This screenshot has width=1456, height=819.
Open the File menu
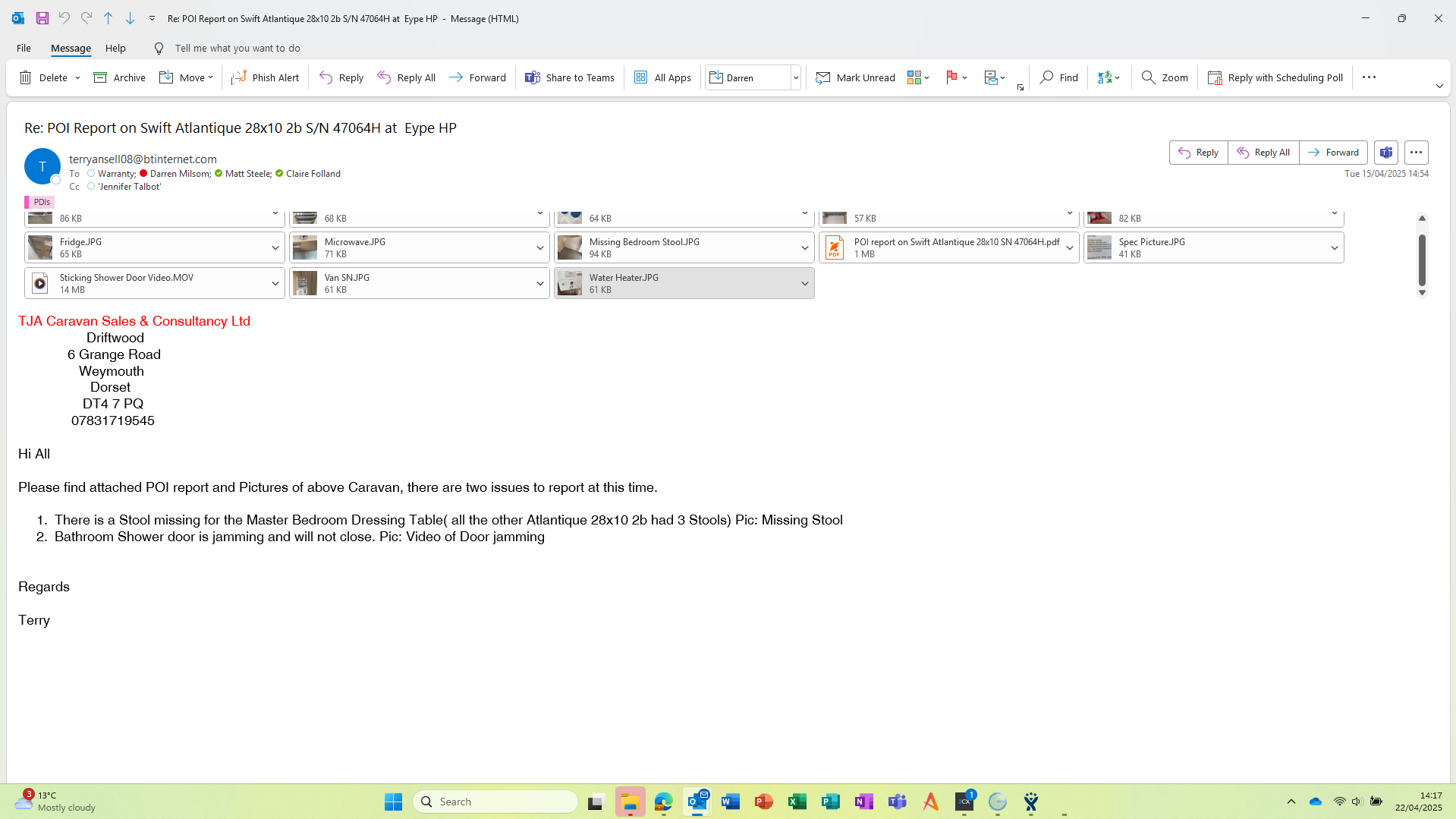24,48
